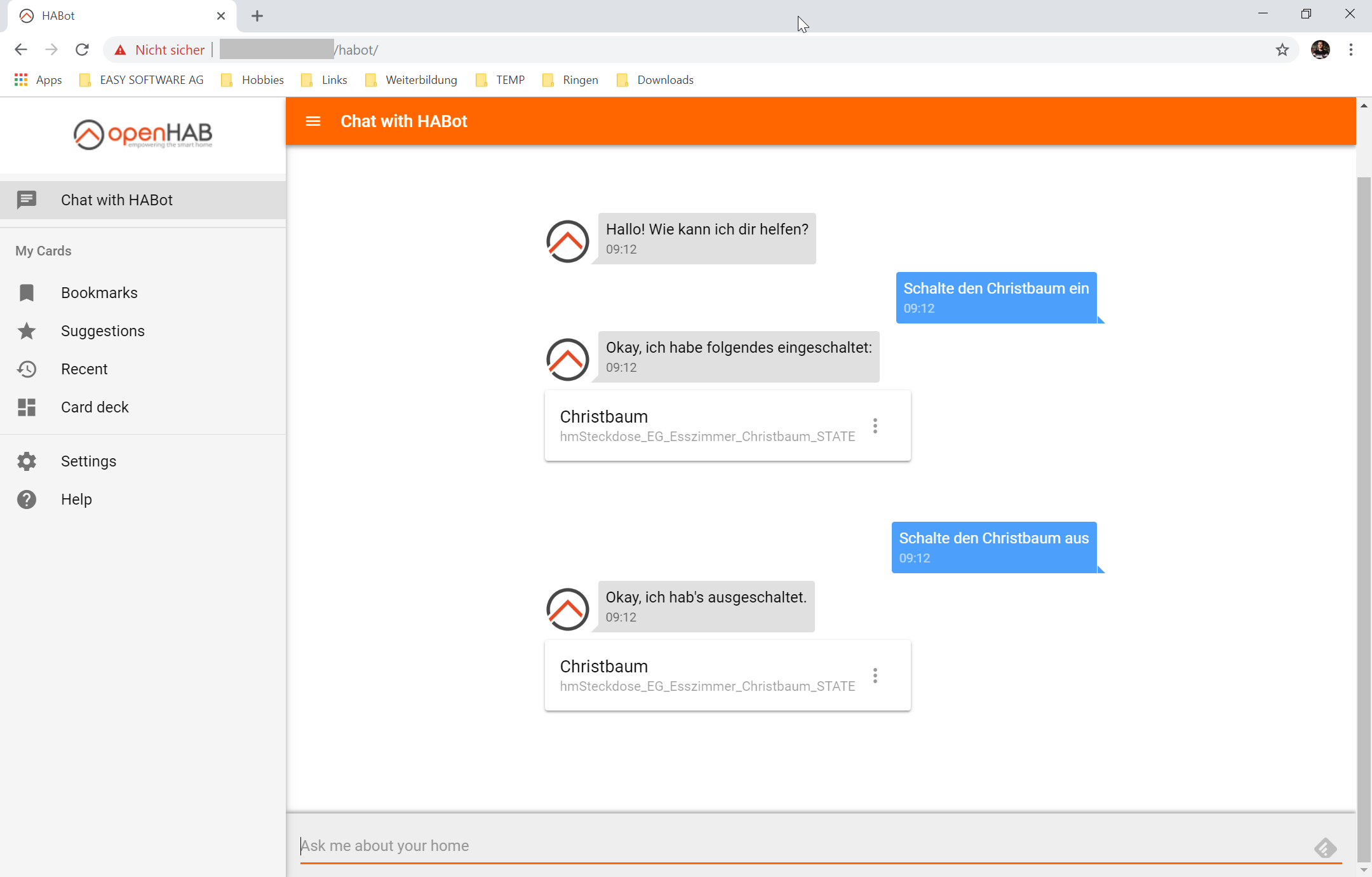This screenshot has height=877, width=1372.
Task: Click the 'Schalte den Christbaum aus' message bubble
Action: coord(994,548)
